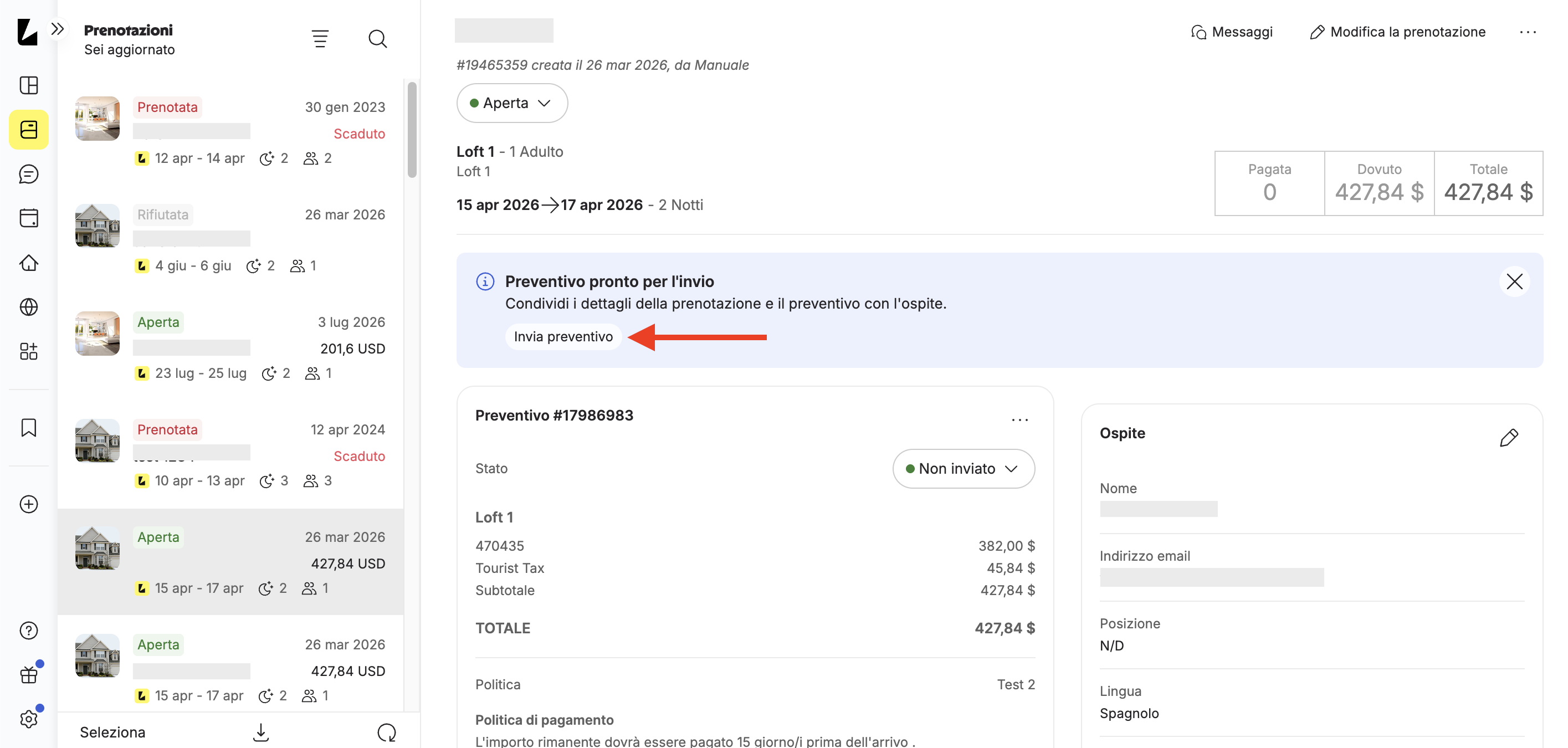
Task: Open the inbox chat bubble icon
Action: pyautogui.click(x=29, y=174)
